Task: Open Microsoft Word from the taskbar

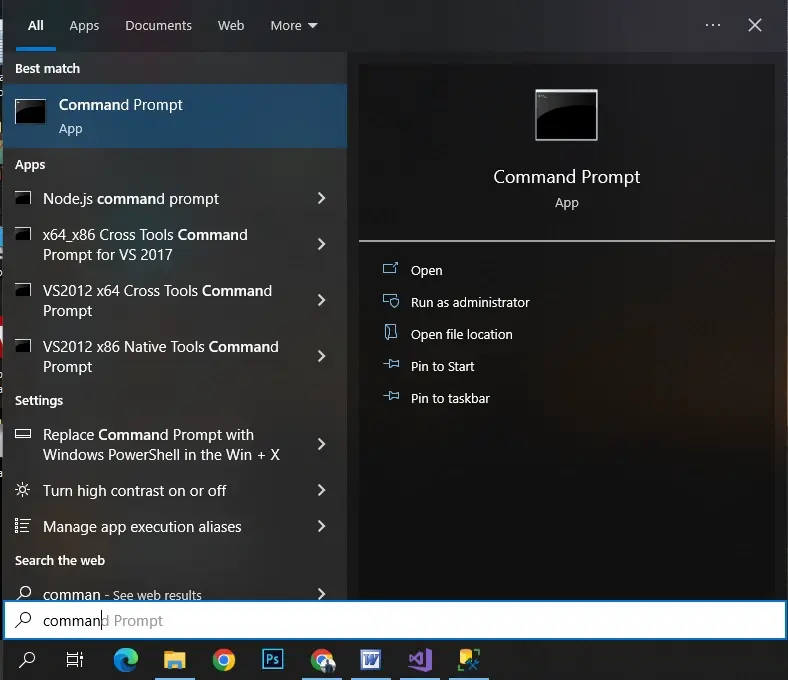Action: click(370, 659)
